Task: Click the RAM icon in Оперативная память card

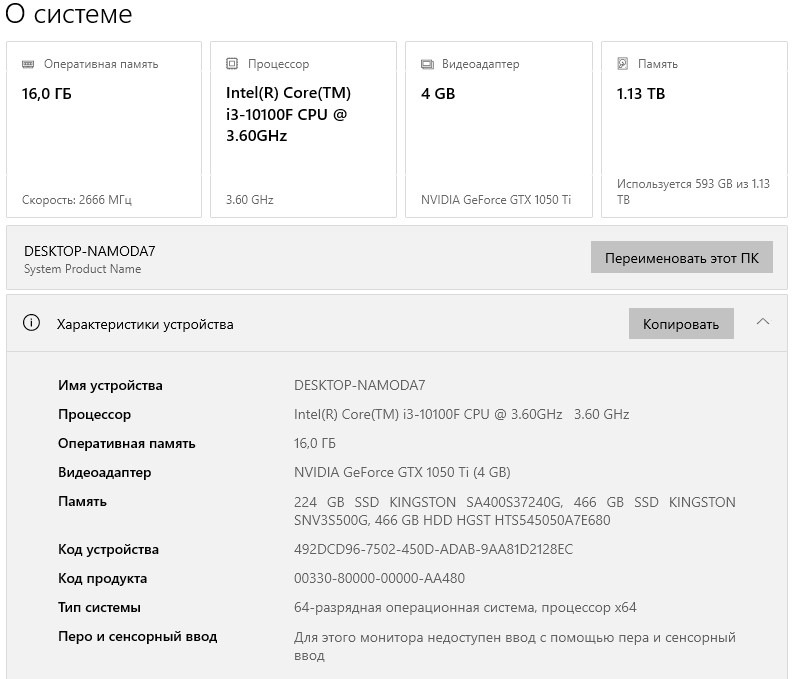Action: click(29, 64)
